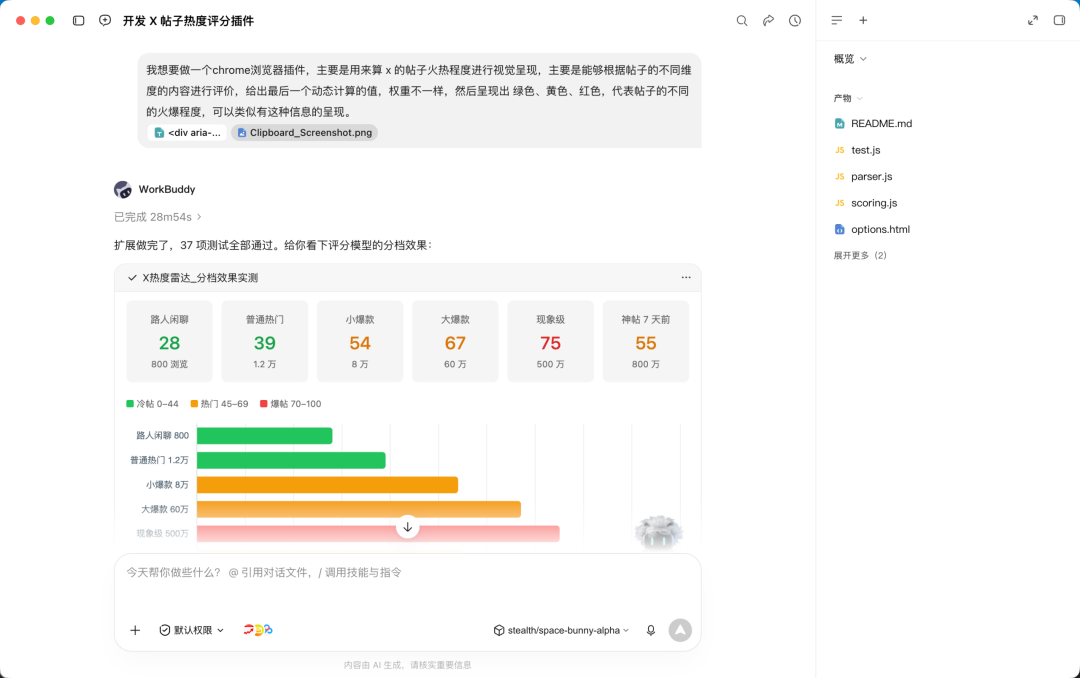Share conversation using the arrow icon

coord(768,21)
